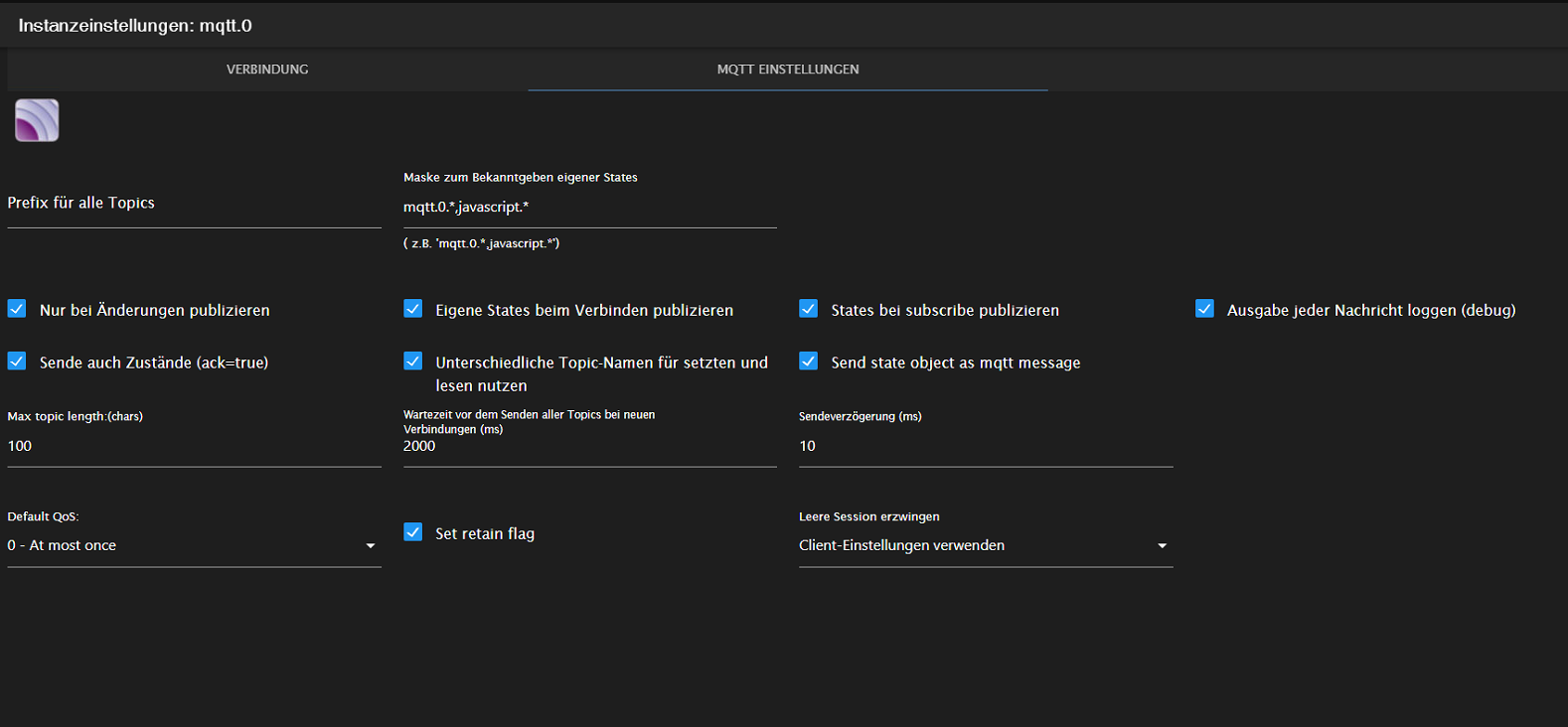Switch to the Verbindung tab
The image size is (1568, 727).
coord(267,70)
